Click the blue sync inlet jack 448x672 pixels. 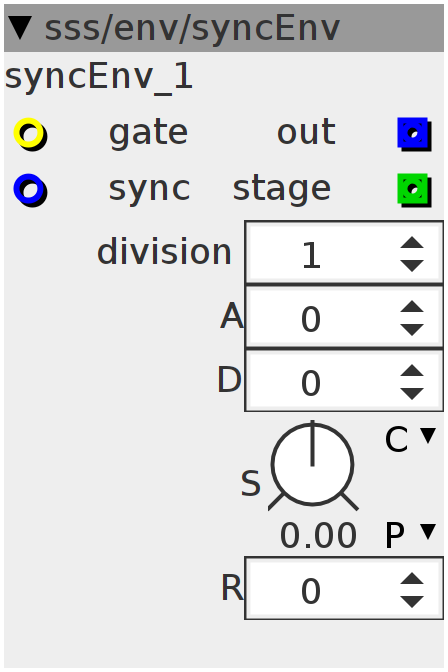(30, 189)
